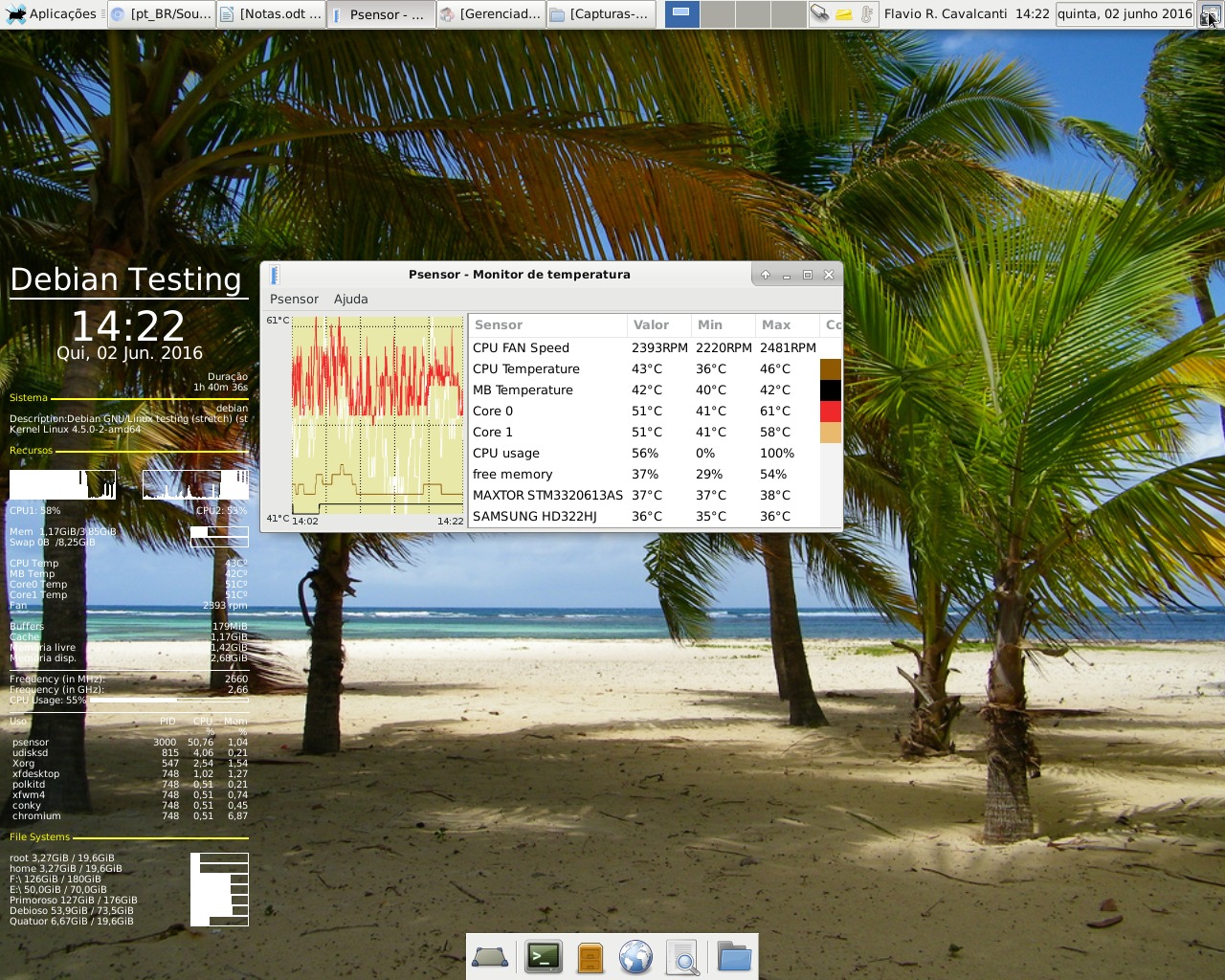Open the Psensor menu
The width and height of the screenshot is (1225, 980).
tap(294, 299)
